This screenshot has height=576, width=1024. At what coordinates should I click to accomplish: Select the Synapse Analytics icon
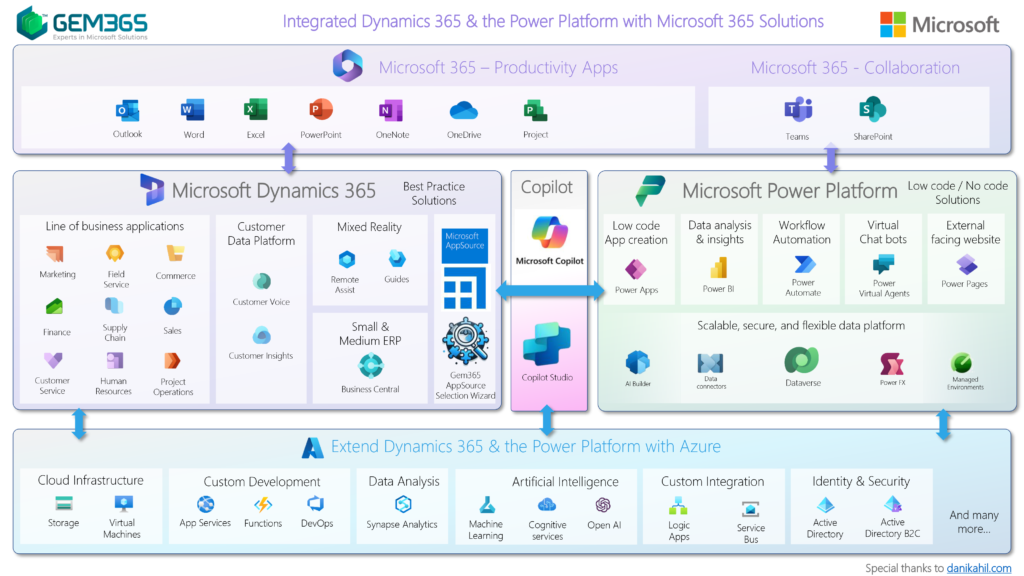[x=403, y=504]
